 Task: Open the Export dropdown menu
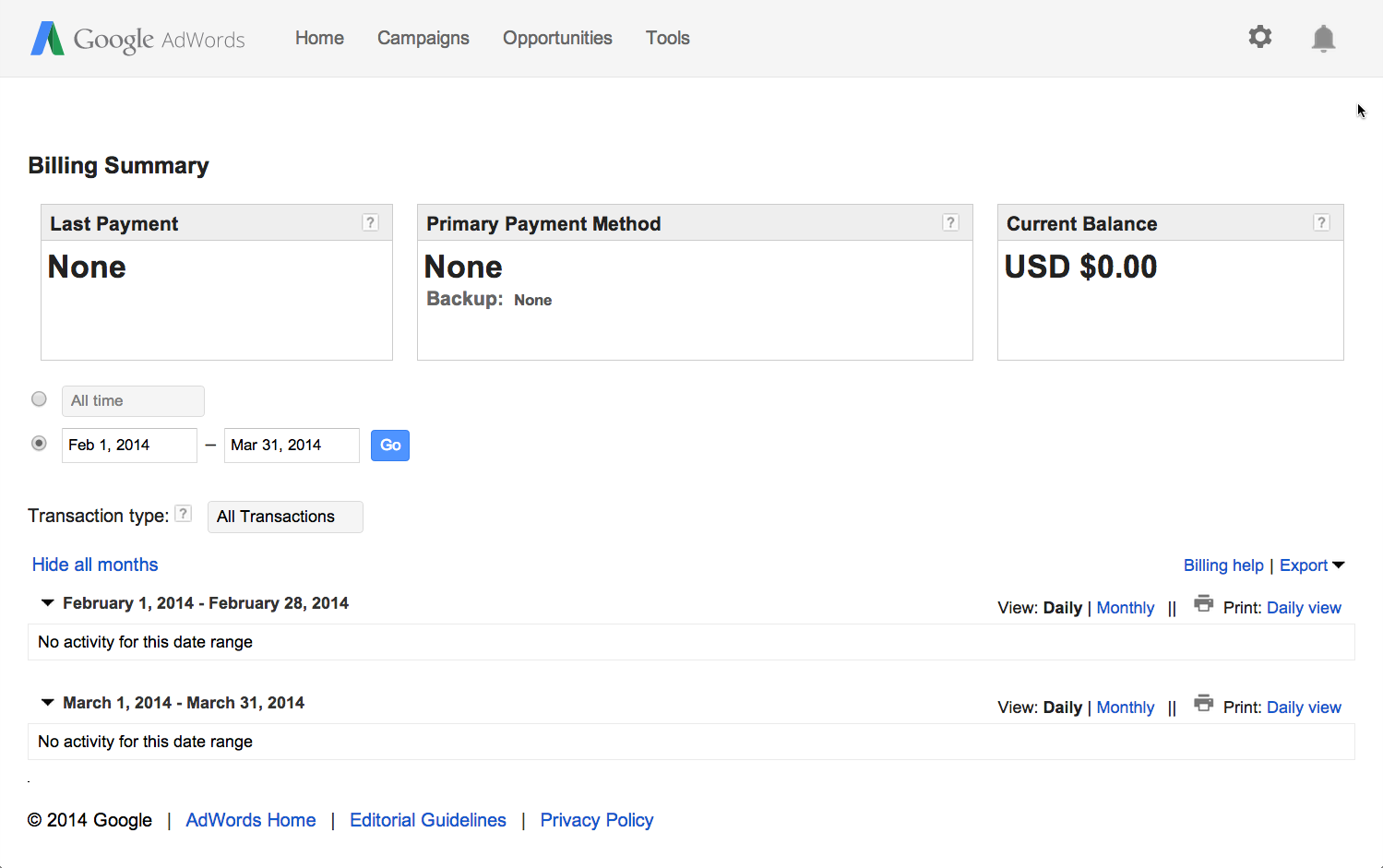click(1311, 565)
